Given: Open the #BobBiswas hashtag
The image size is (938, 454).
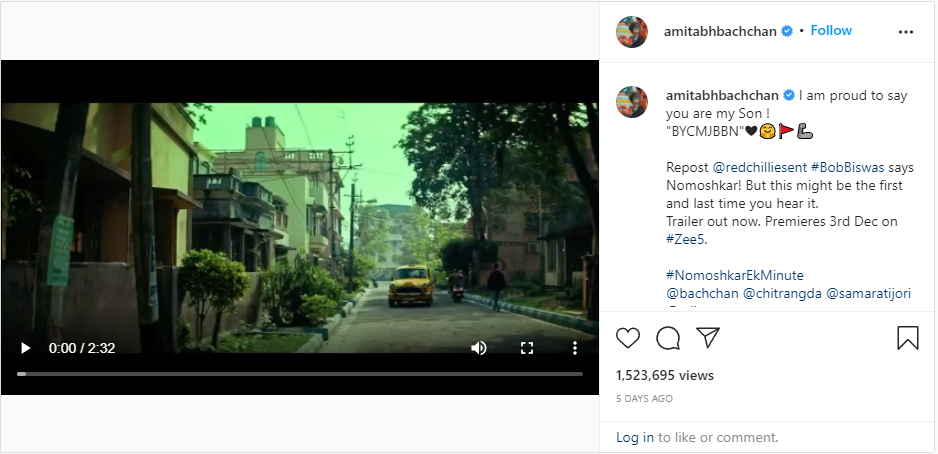Looking at the screenshot, I should (847, 167).
